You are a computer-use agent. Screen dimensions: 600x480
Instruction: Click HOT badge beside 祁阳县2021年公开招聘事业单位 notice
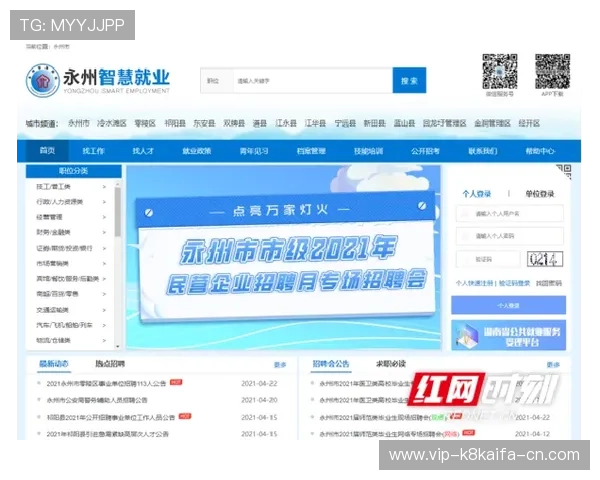pyautogui.click(x=185, y=416)
